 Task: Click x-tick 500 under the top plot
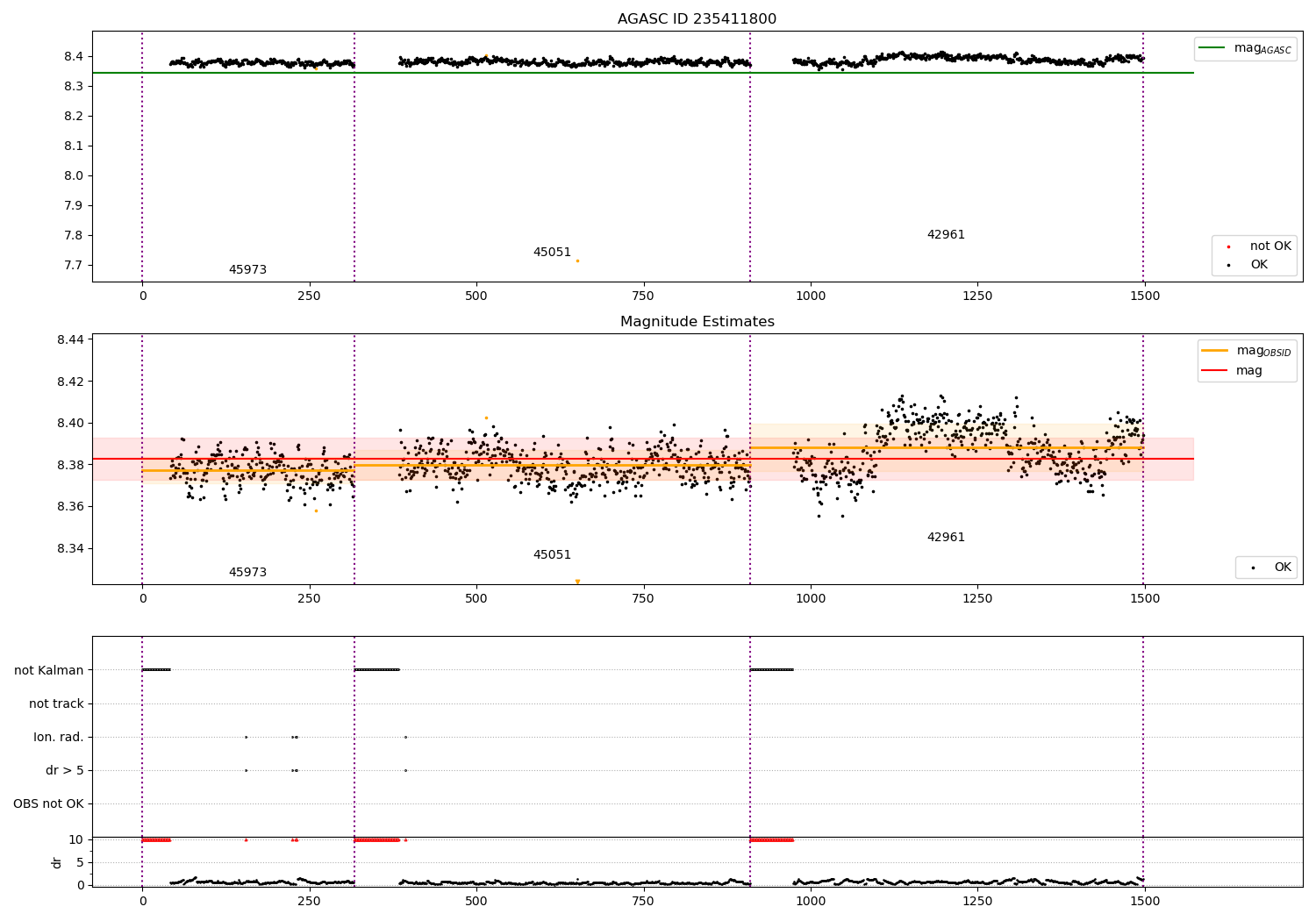[x=476, y=296]
